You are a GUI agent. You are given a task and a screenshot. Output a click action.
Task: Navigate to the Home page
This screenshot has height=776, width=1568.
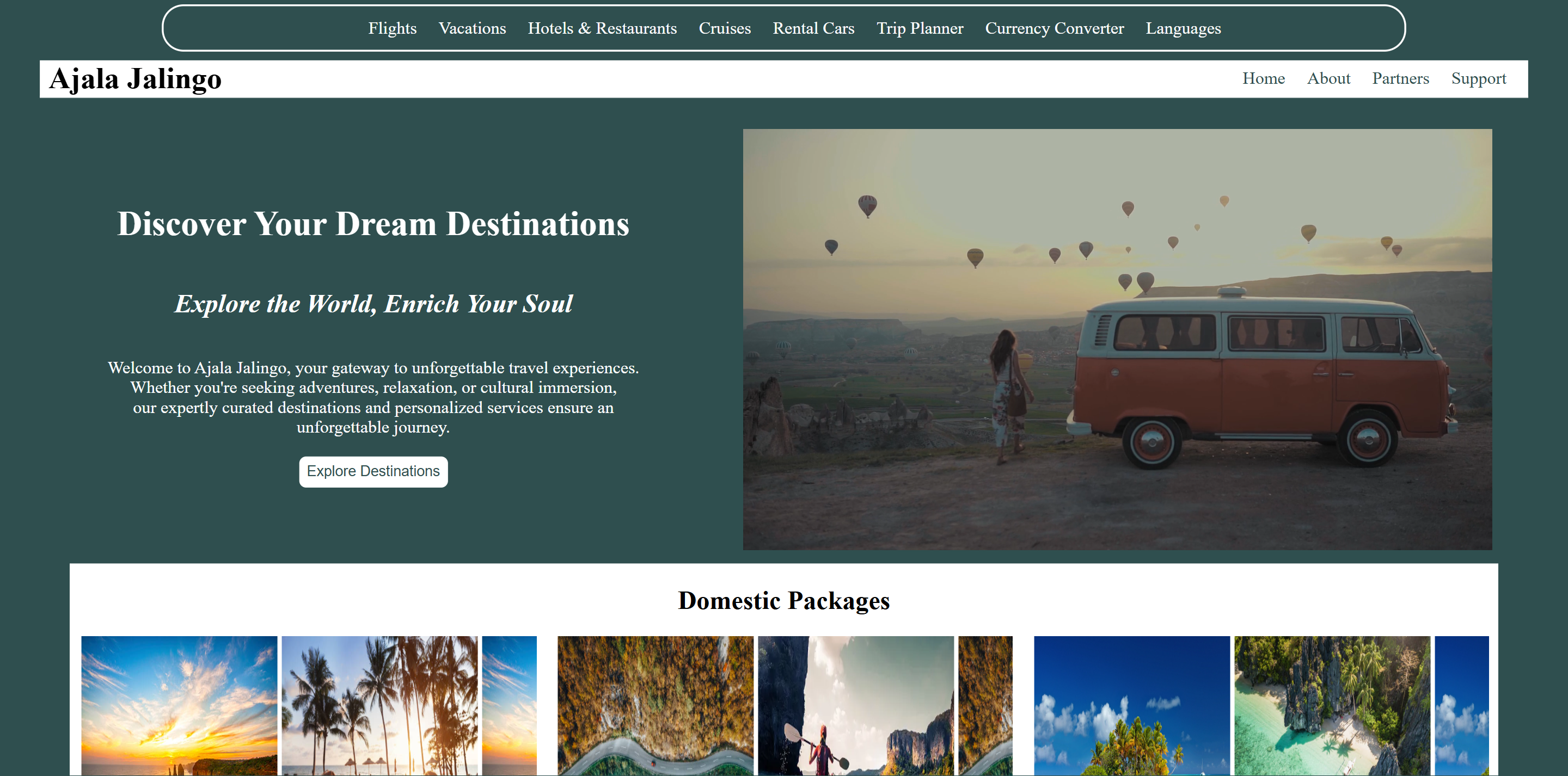(x=1263, y=78)
